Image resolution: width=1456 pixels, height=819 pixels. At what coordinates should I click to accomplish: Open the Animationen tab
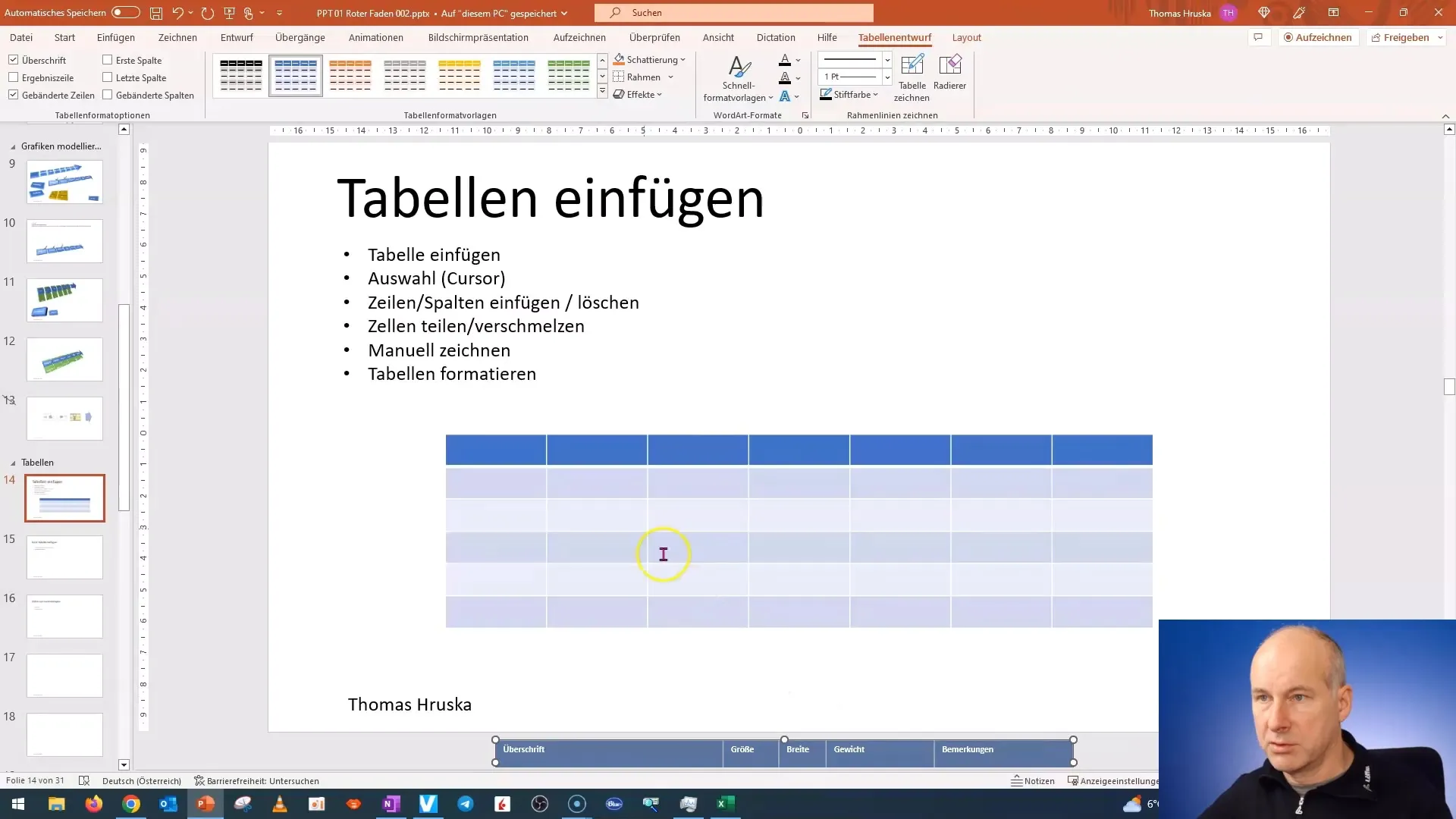click(376, 37)
